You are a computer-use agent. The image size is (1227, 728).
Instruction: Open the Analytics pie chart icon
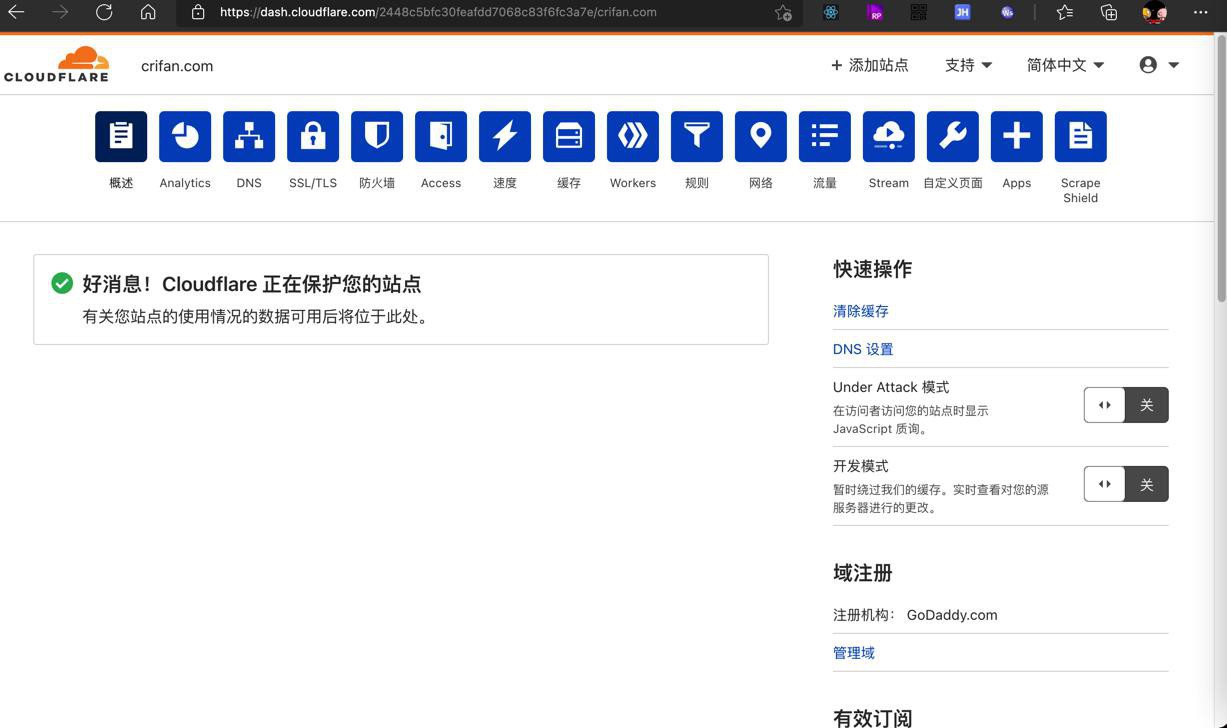(x=185, y=136)
